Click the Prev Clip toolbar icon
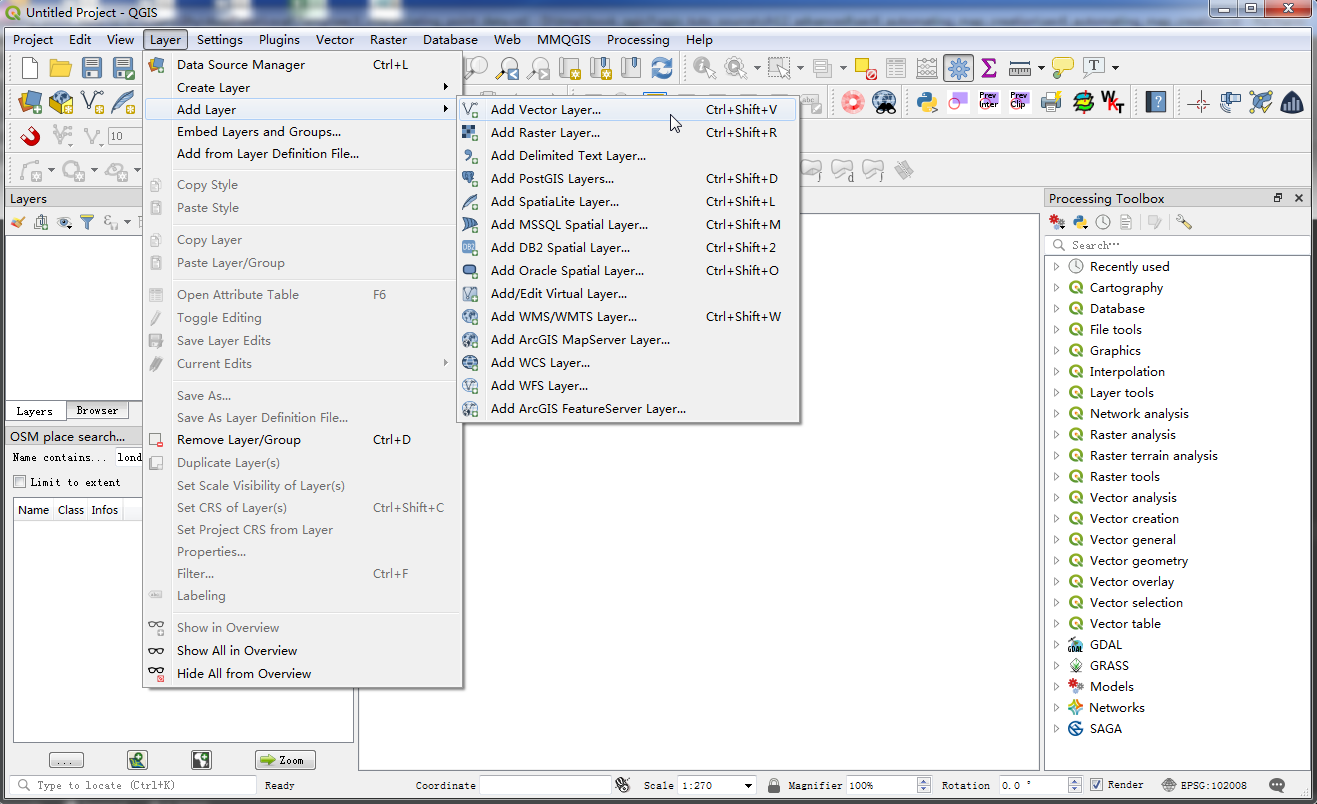 click(1019, 101)
